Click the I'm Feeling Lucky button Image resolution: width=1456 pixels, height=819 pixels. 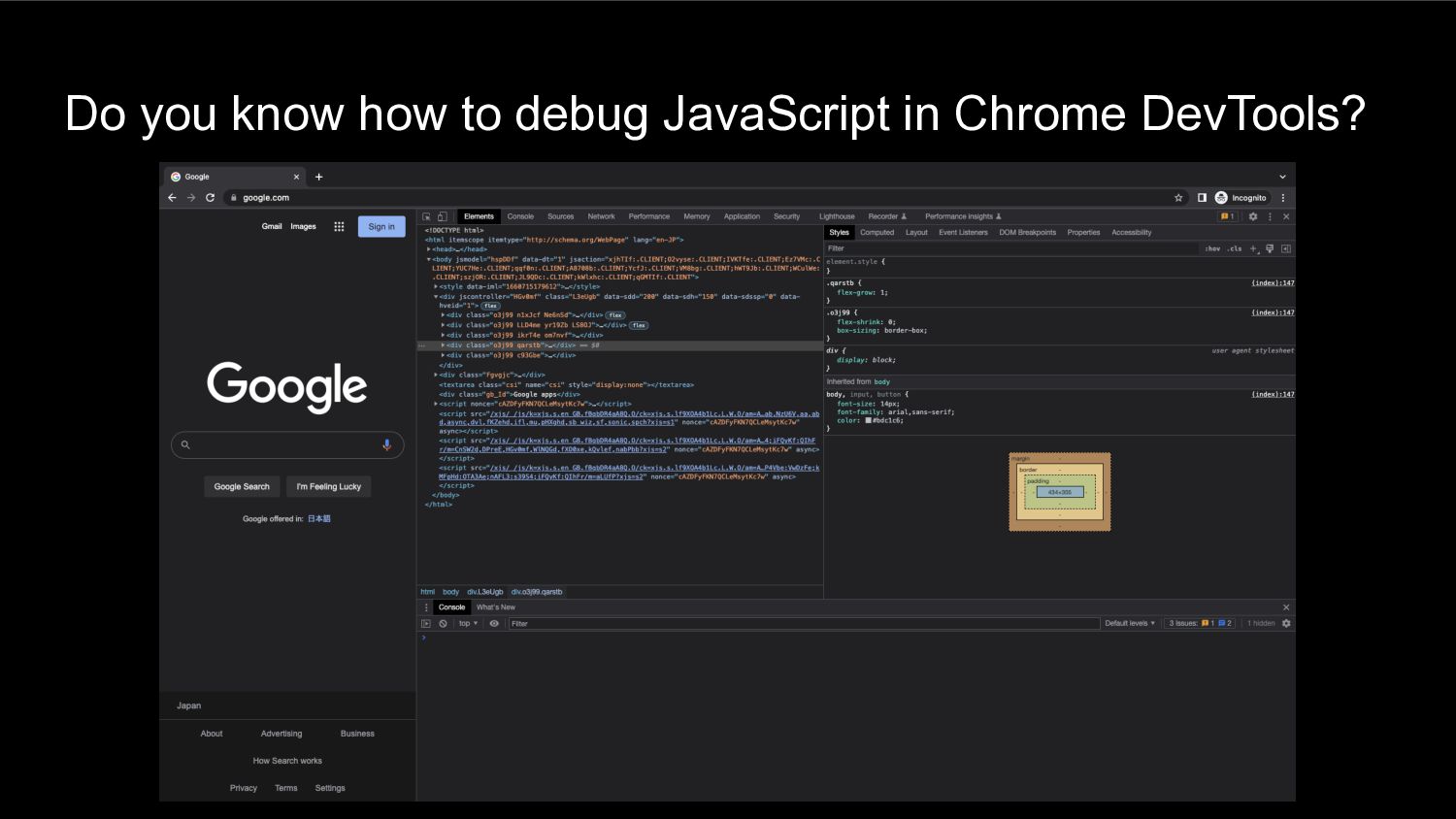coord(329,486)
